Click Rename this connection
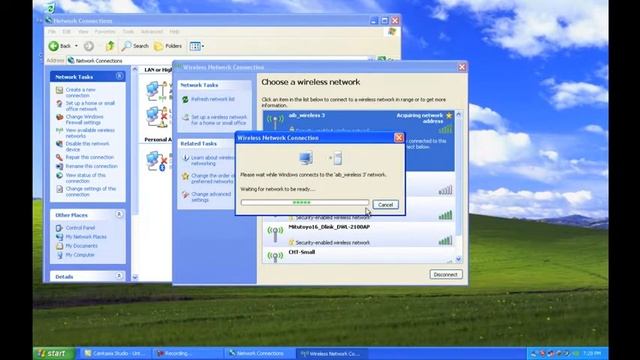Screen dimensions: 640x360 [91, 166]
